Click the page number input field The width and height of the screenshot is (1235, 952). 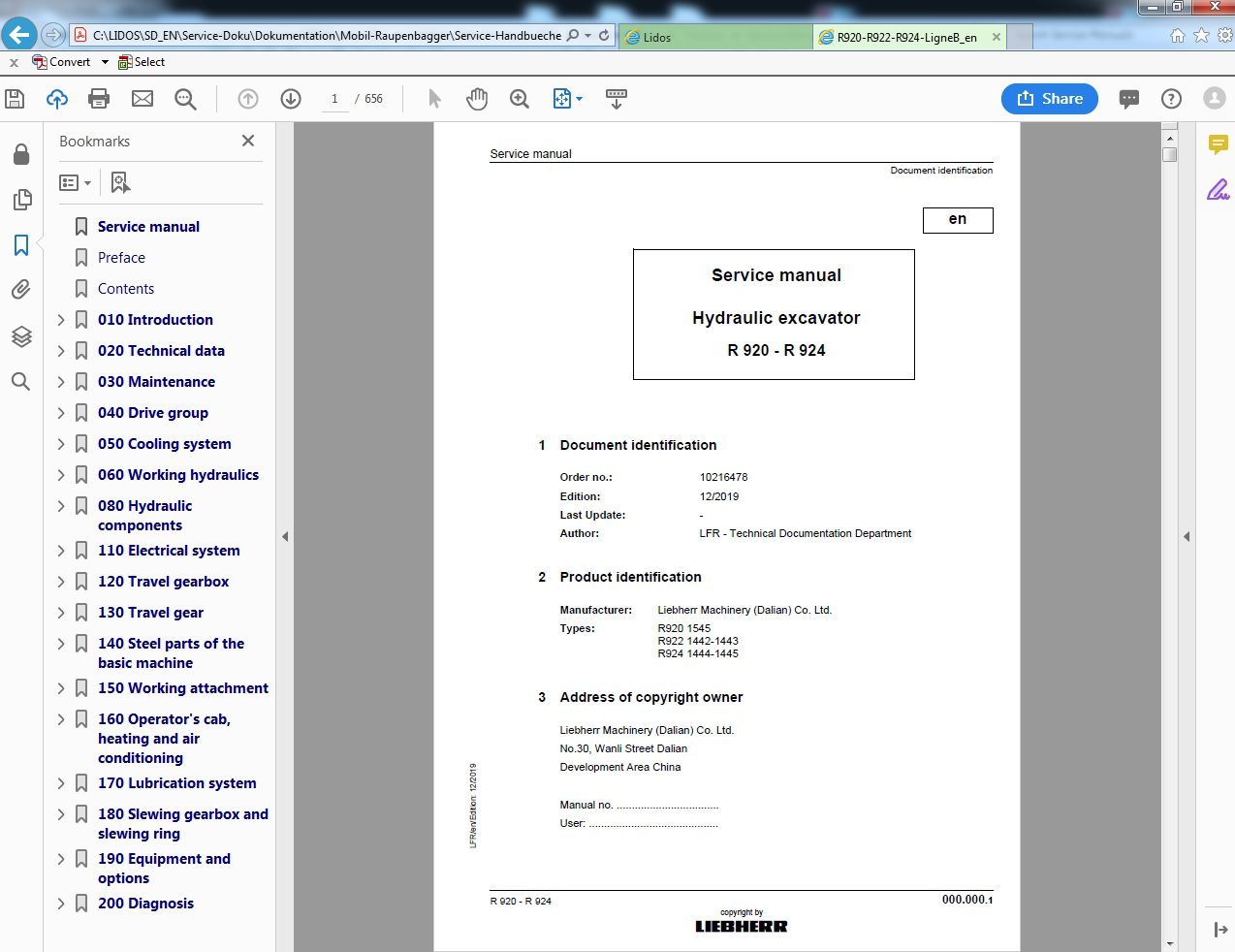pyautogui.click(x=334, y=99)
